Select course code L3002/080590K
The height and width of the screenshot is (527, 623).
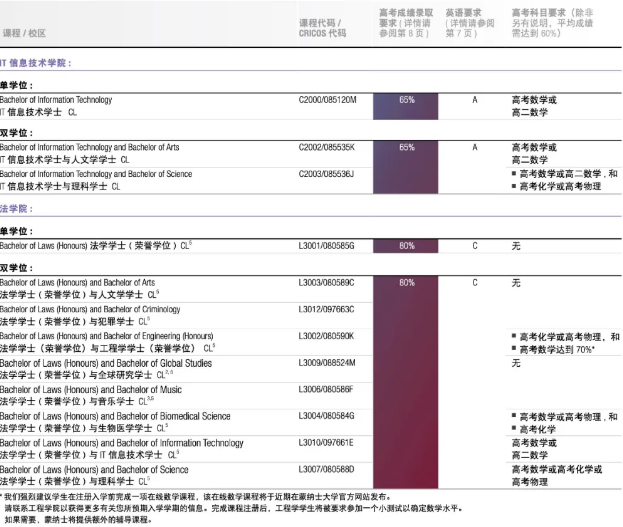pyautogui.click(x=326, y=336)
